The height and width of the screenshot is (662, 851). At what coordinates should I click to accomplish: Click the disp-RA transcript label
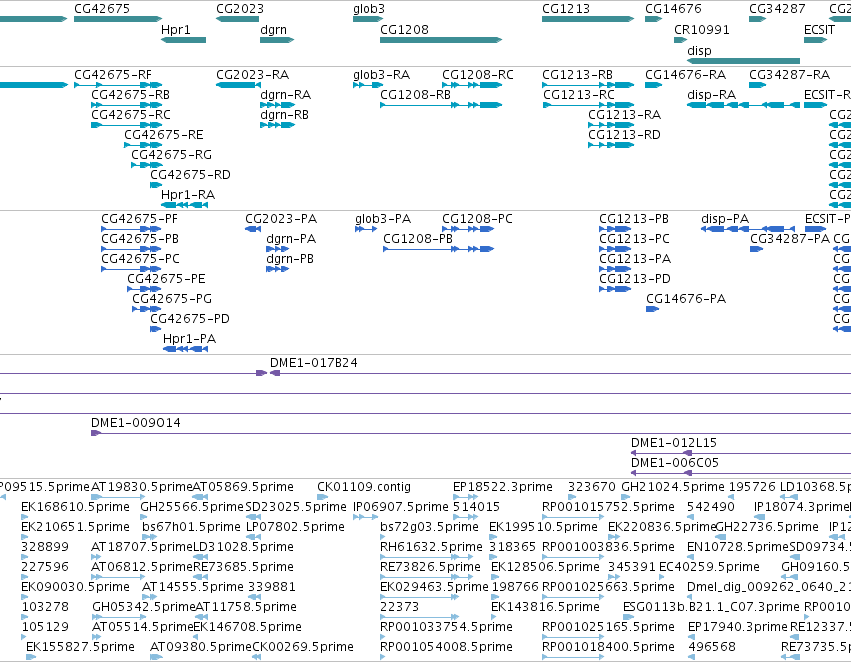point(712,94)
